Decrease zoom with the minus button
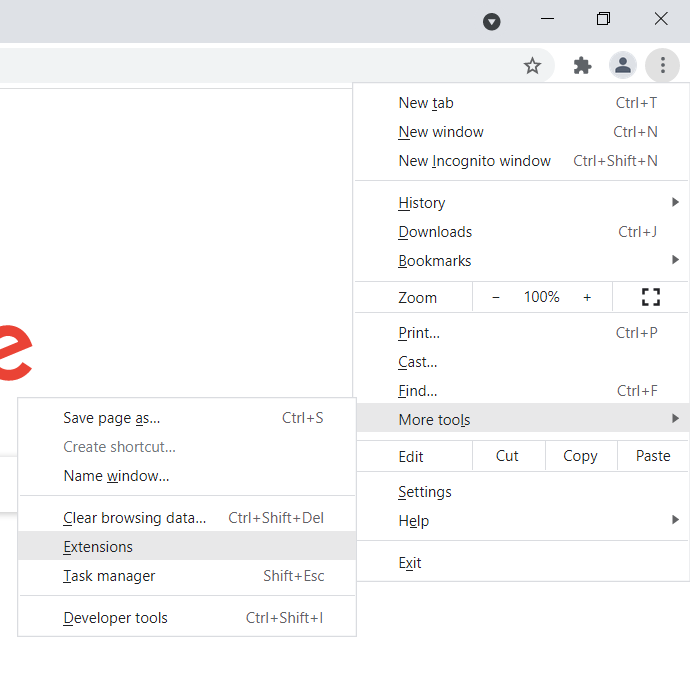690x685 pixels. coord(496,297)
